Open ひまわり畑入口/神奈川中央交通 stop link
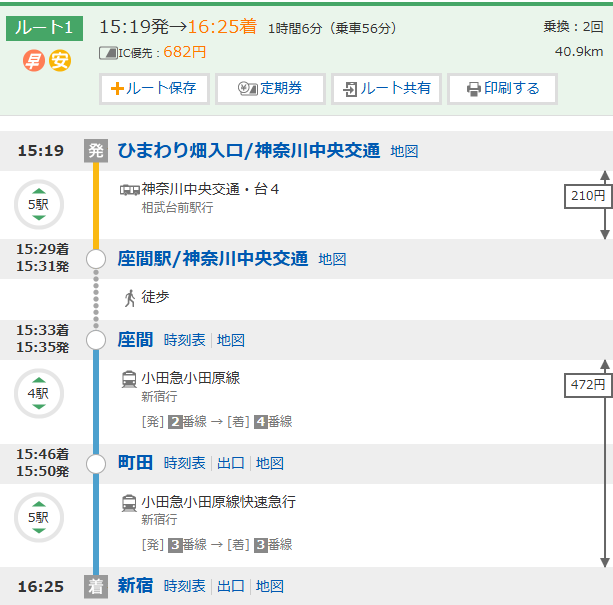 [x=249, y=151]
